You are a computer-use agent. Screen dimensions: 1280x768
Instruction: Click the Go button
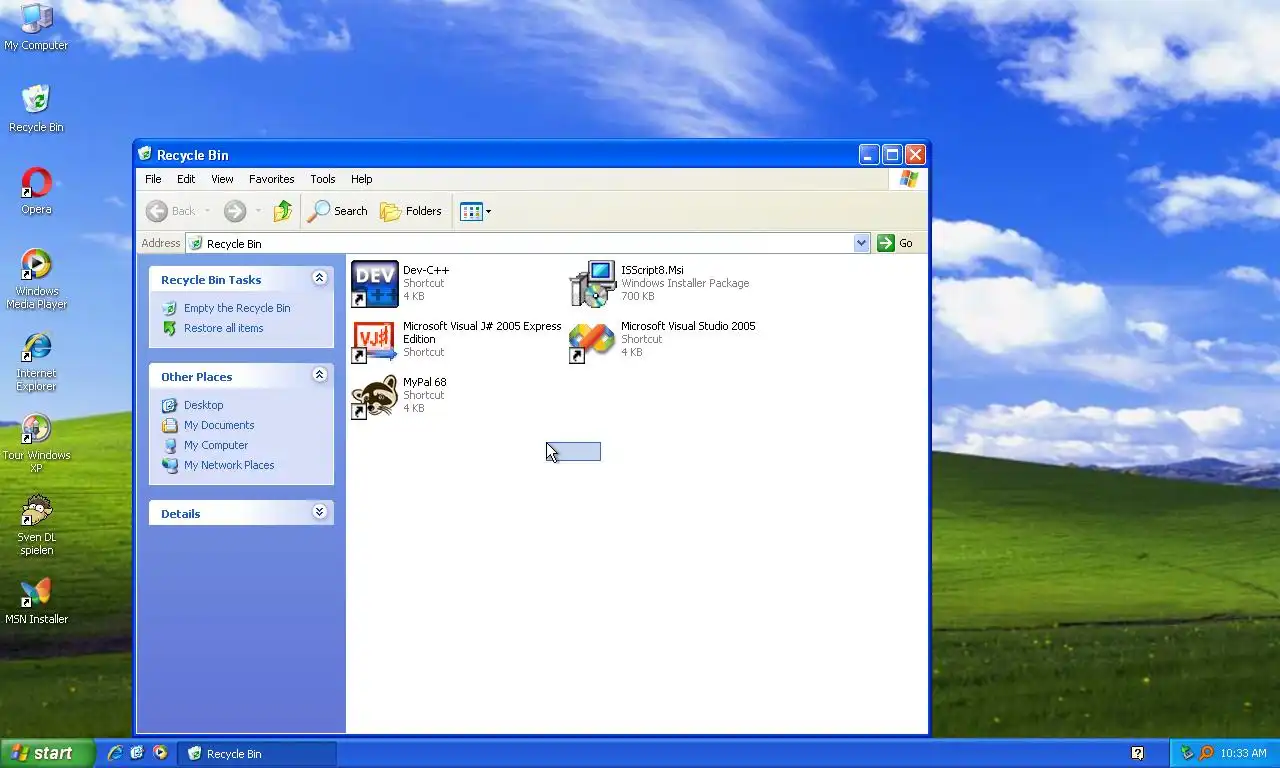click(x=895, y=243)
